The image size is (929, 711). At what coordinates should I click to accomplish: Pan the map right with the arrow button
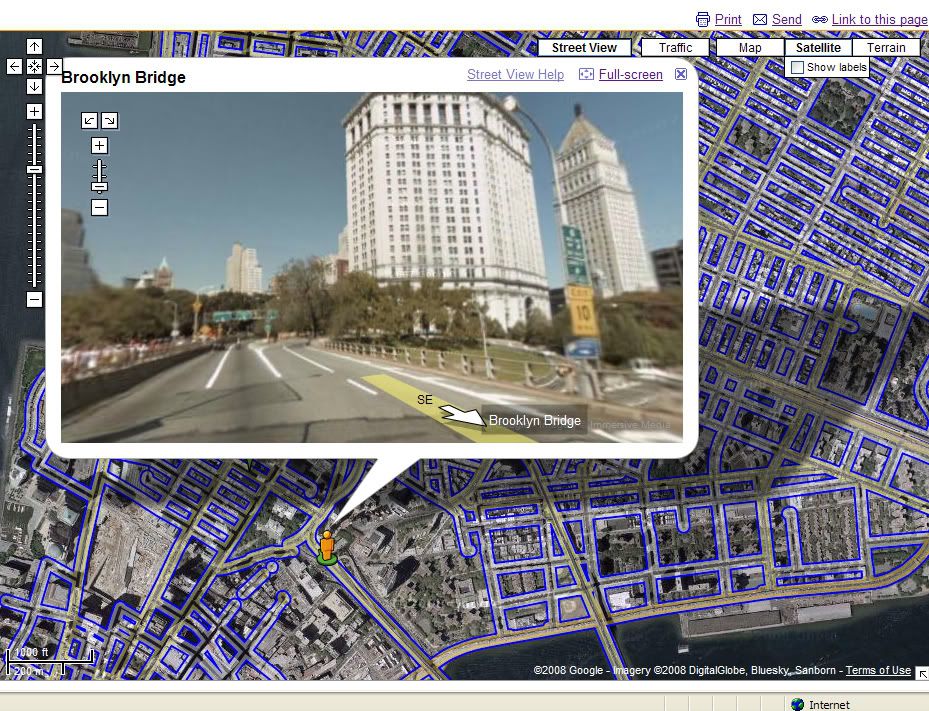(x=54, y=66)
